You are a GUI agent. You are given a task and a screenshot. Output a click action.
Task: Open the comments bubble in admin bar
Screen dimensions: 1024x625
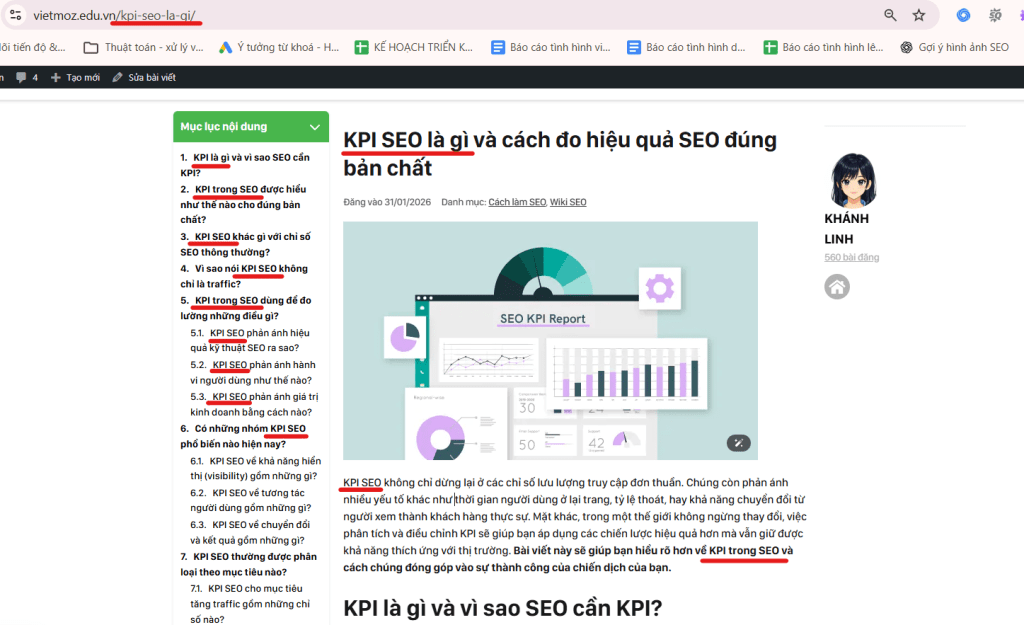tap(25, 77)
